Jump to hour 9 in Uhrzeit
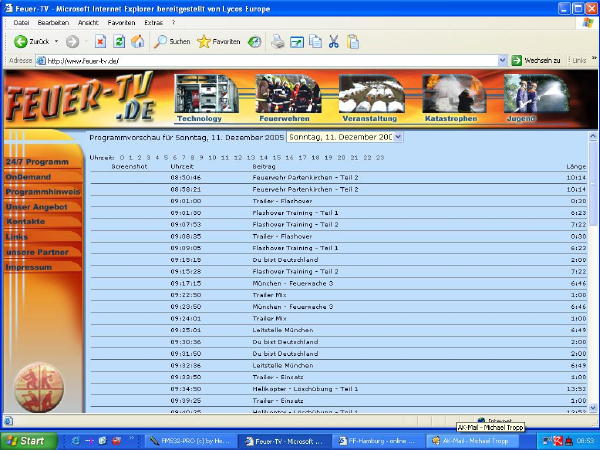This screenshot has height=450, width=600. pyautogui.click(x=201, y=157)
